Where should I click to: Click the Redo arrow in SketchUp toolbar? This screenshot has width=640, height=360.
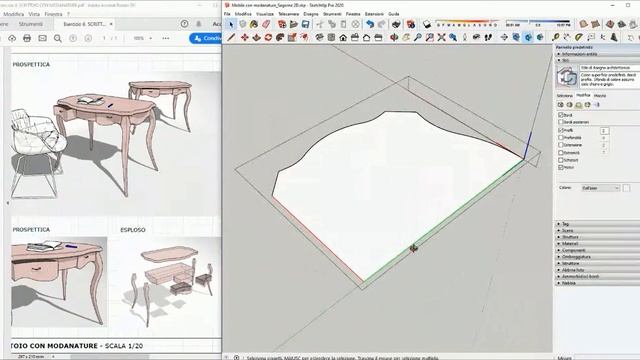[382, 24]
